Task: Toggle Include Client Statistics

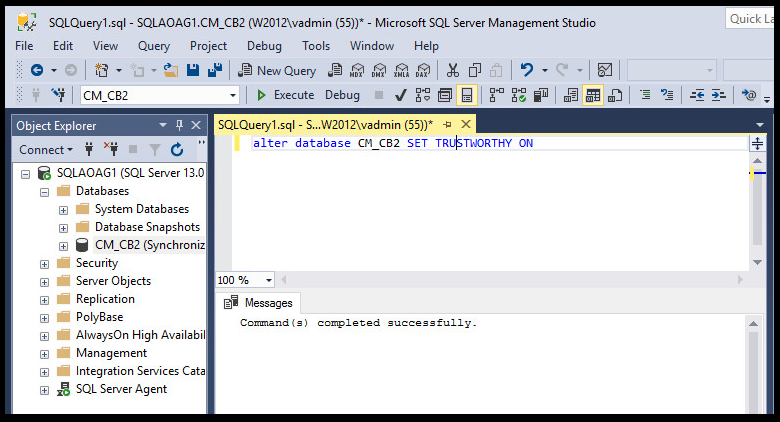Action: point(541,95)
